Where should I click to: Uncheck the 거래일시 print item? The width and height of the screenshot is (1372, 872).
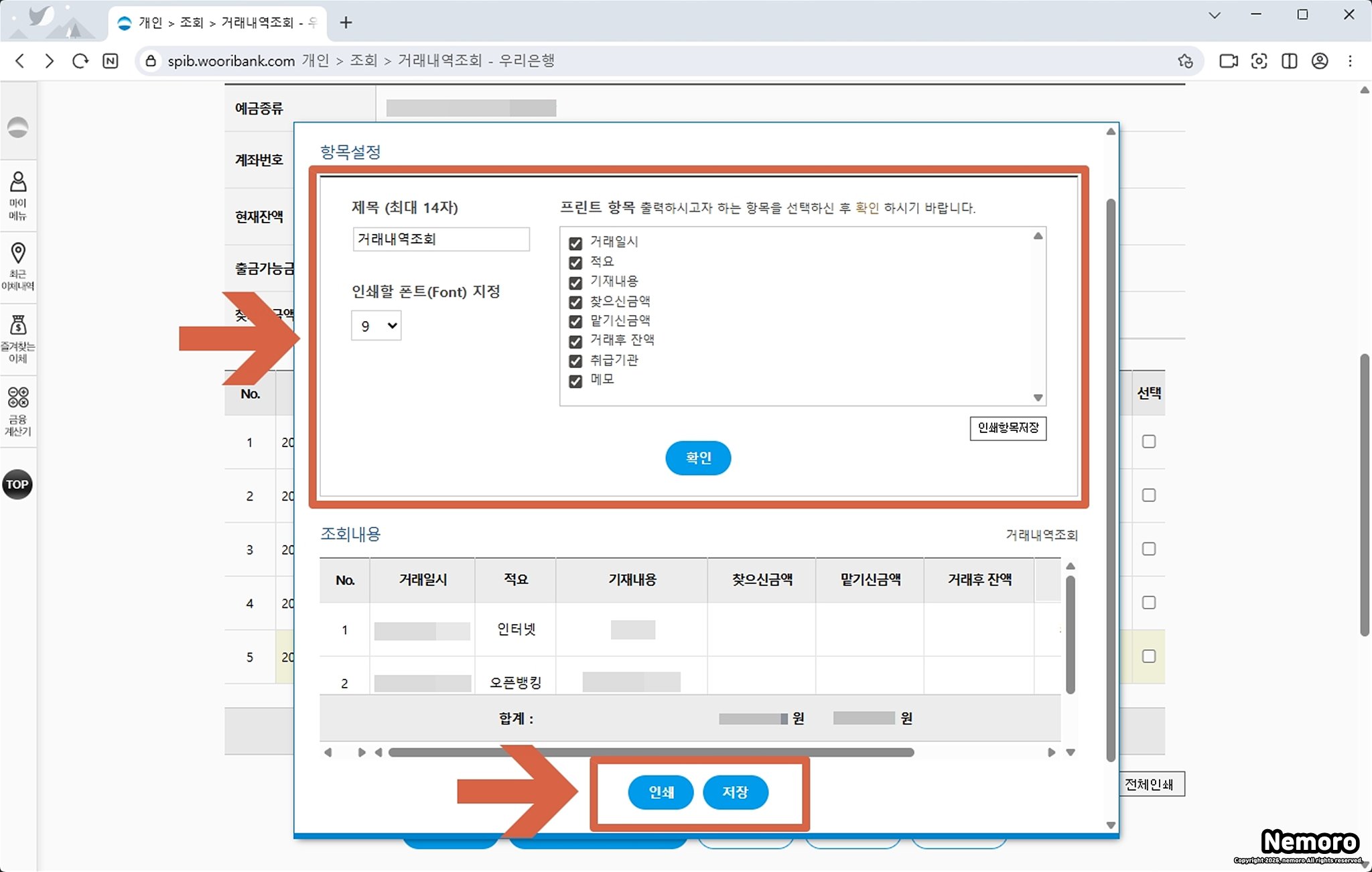(x=575, y=243)
